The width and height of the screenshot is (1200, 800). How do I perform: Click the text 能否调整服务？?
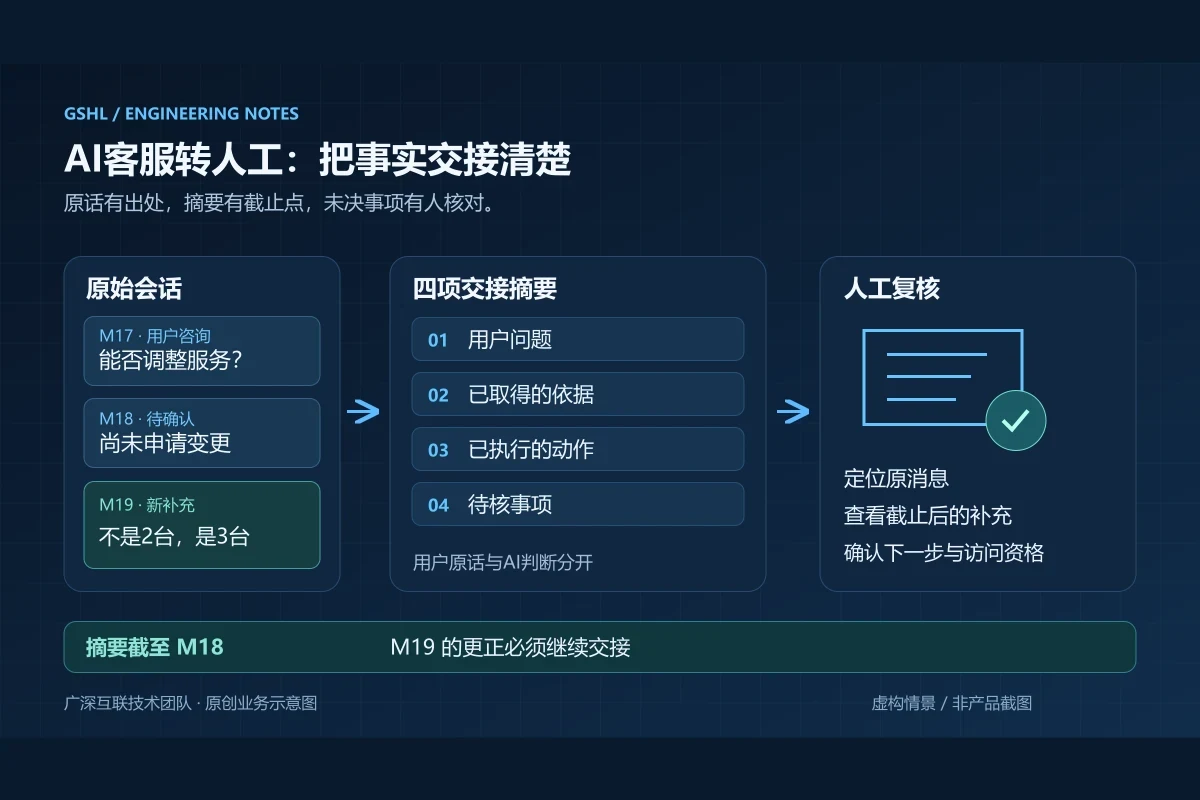pyautogui.click(x=171, y=361)
